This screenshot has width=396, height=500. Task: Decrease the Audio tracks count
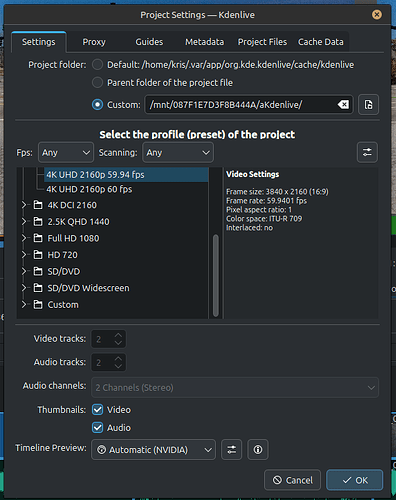click(118, 366)
